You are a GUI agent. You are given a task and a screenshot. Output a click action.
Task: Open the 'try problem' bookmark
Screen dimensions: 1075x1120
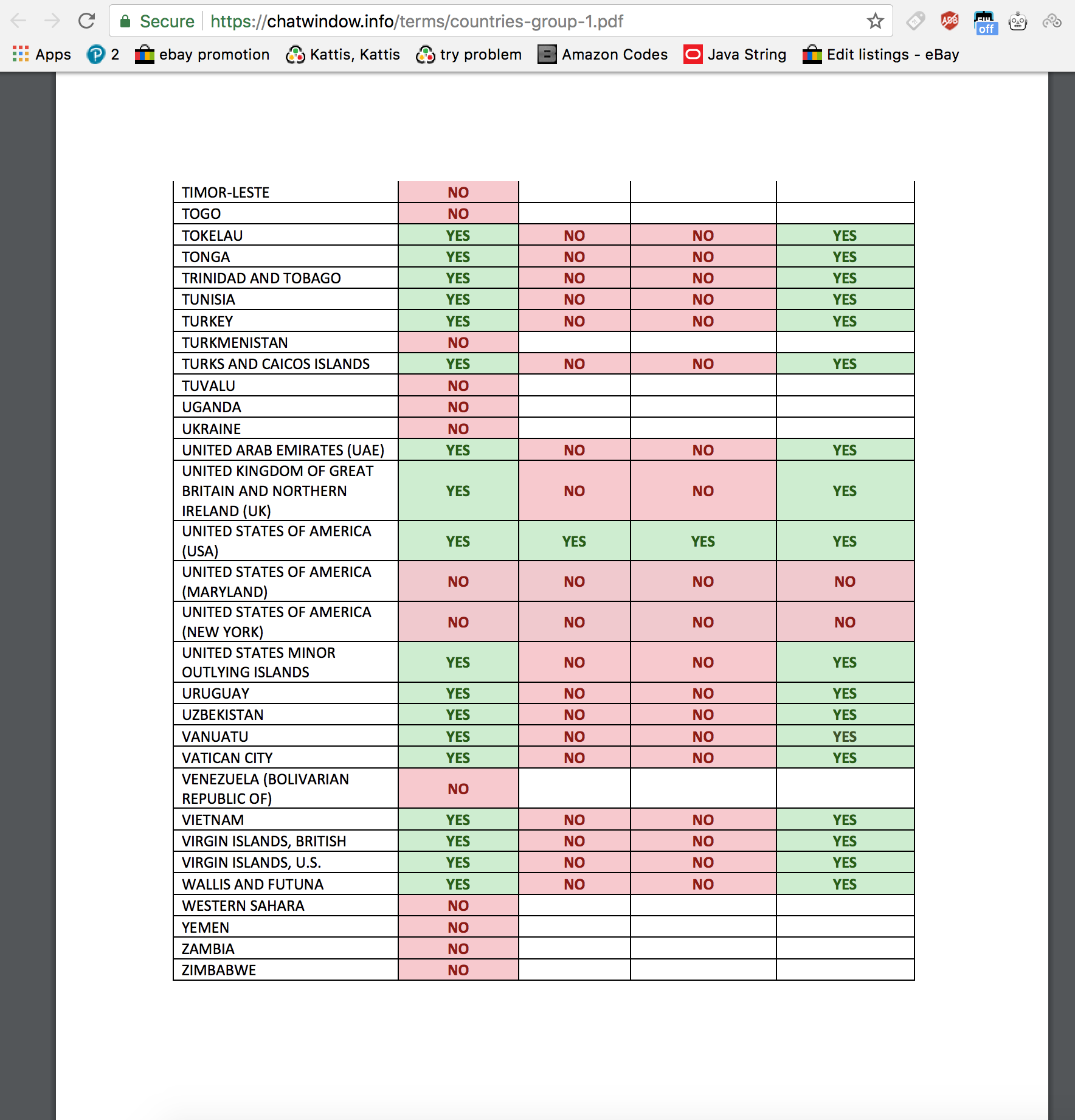469,55
